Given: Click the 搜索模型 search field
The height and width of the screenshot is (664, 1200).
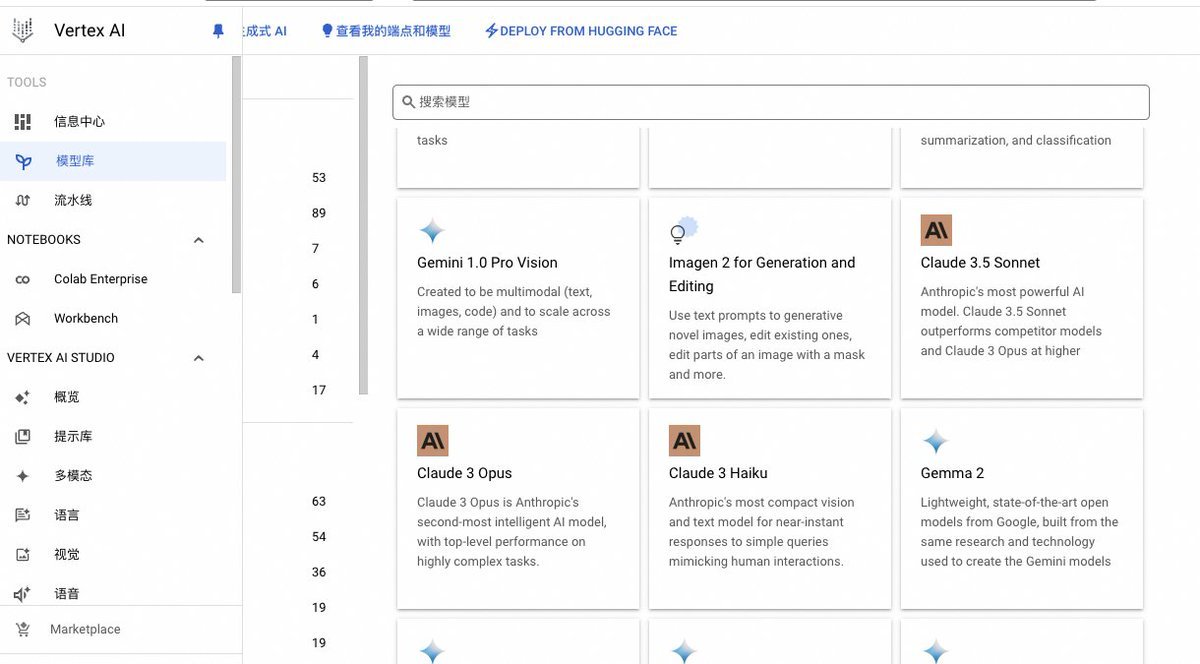Looking at the screenshot, I should pos(770,102).
